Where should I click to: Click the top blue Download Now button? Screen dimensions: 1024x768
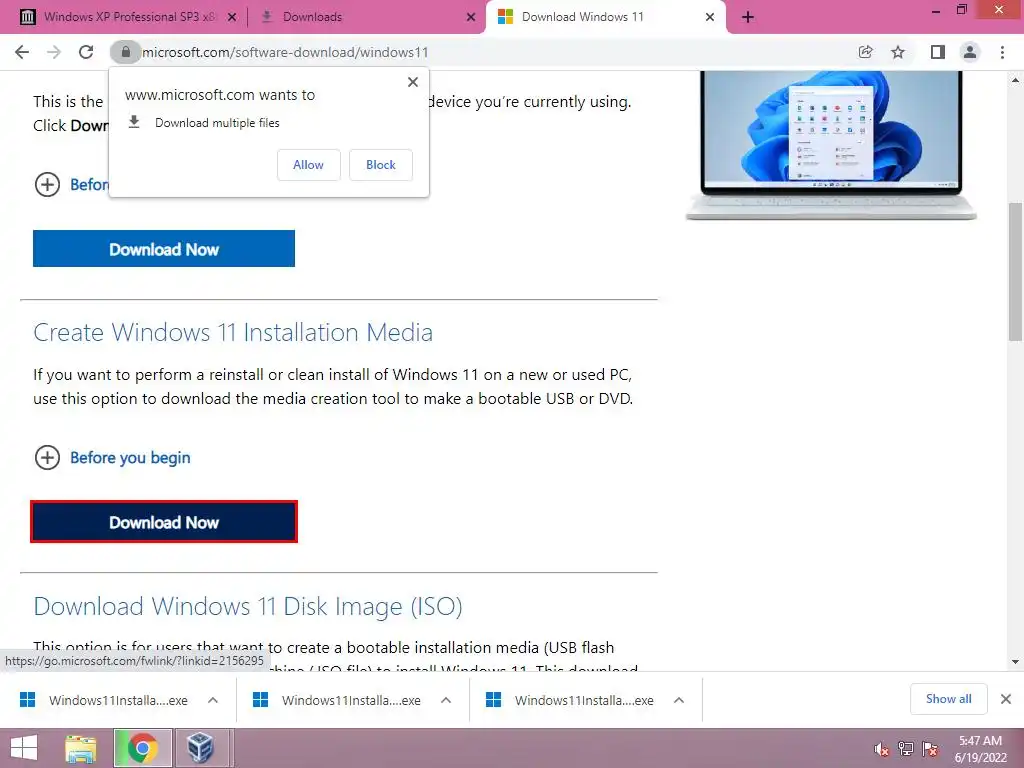[x=164, y=249]
